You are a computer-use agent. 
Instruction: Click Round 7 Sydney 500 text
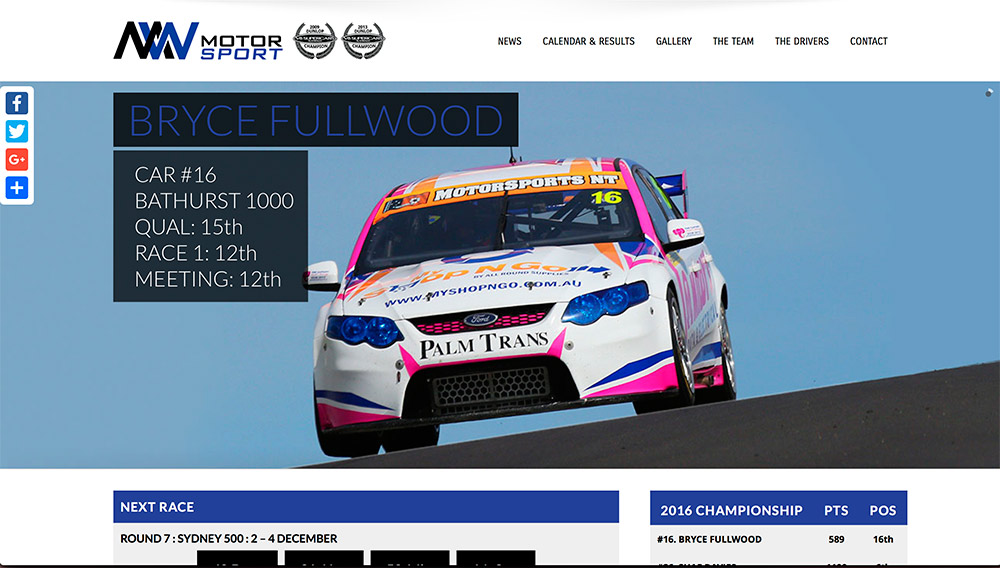(229, 539)
